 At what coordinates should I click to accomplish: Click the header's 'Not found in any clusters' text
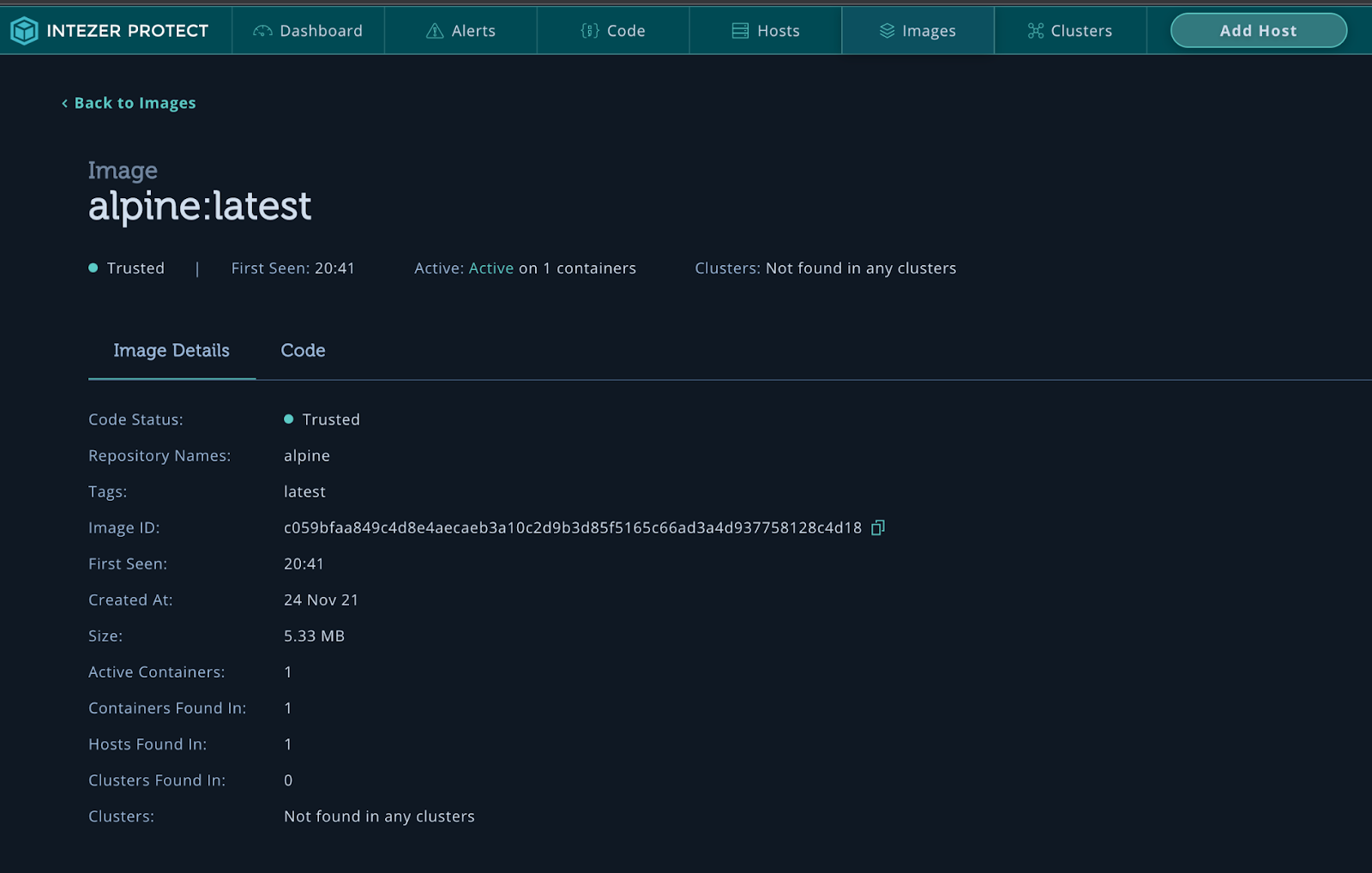coord(861,268)
